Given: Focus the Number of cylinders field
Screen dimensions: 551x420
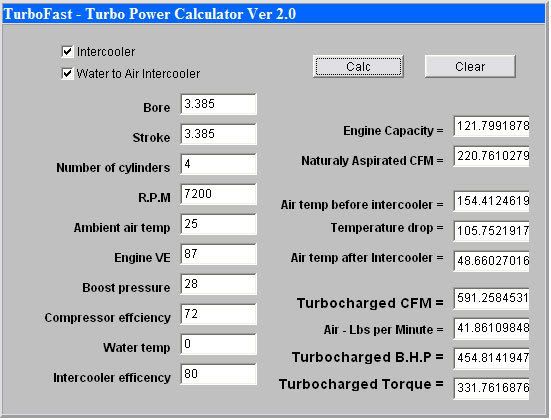Looking at the screenshot, I should click(219, 164).
